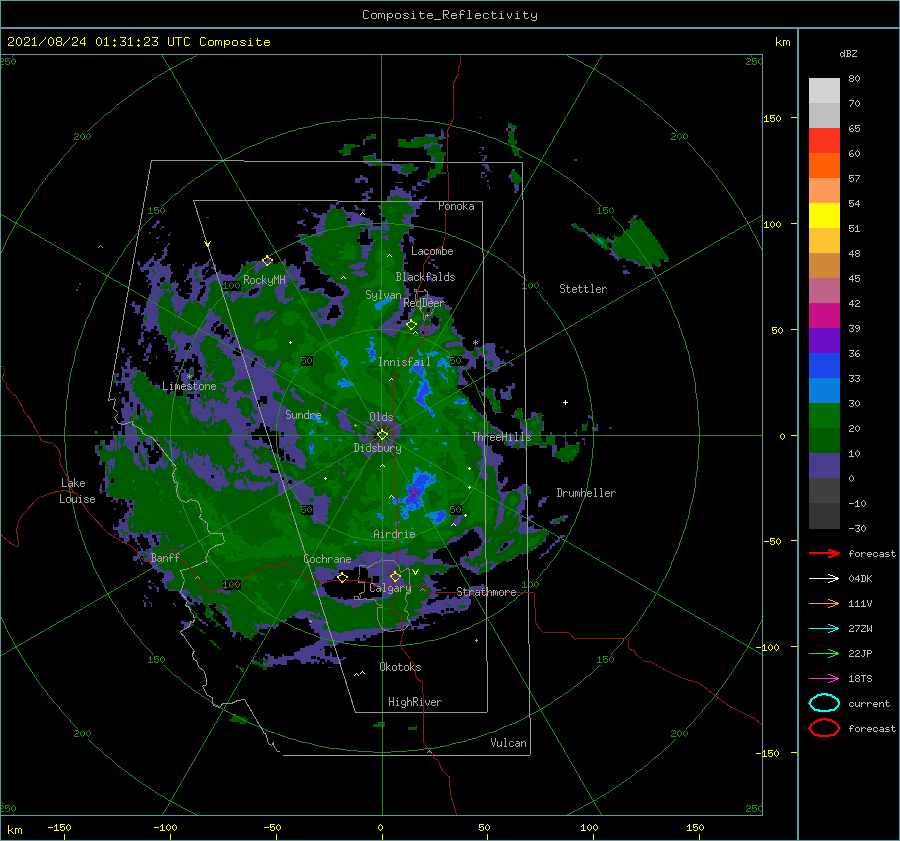Image resolution: width=900 pixels, height=841 pixels.
Task: Click the Lake Louise label
Action: (x=77, y=491)
